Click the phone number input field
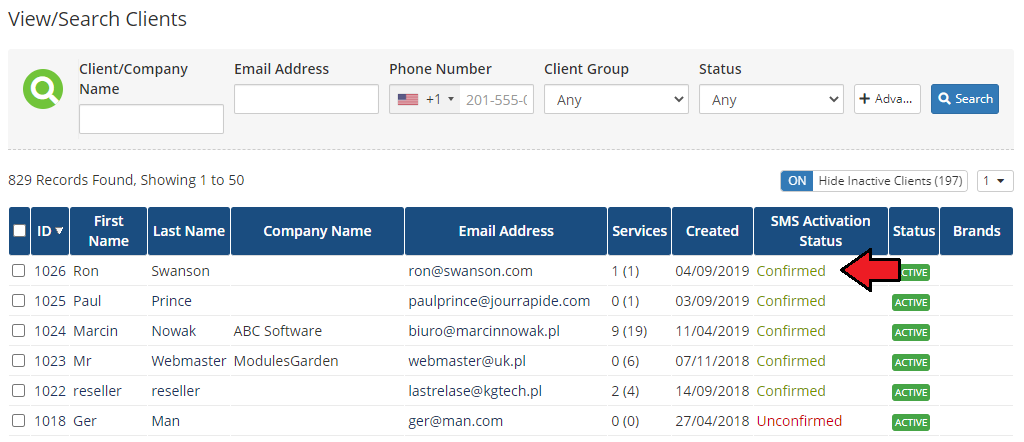 (496, 99)
